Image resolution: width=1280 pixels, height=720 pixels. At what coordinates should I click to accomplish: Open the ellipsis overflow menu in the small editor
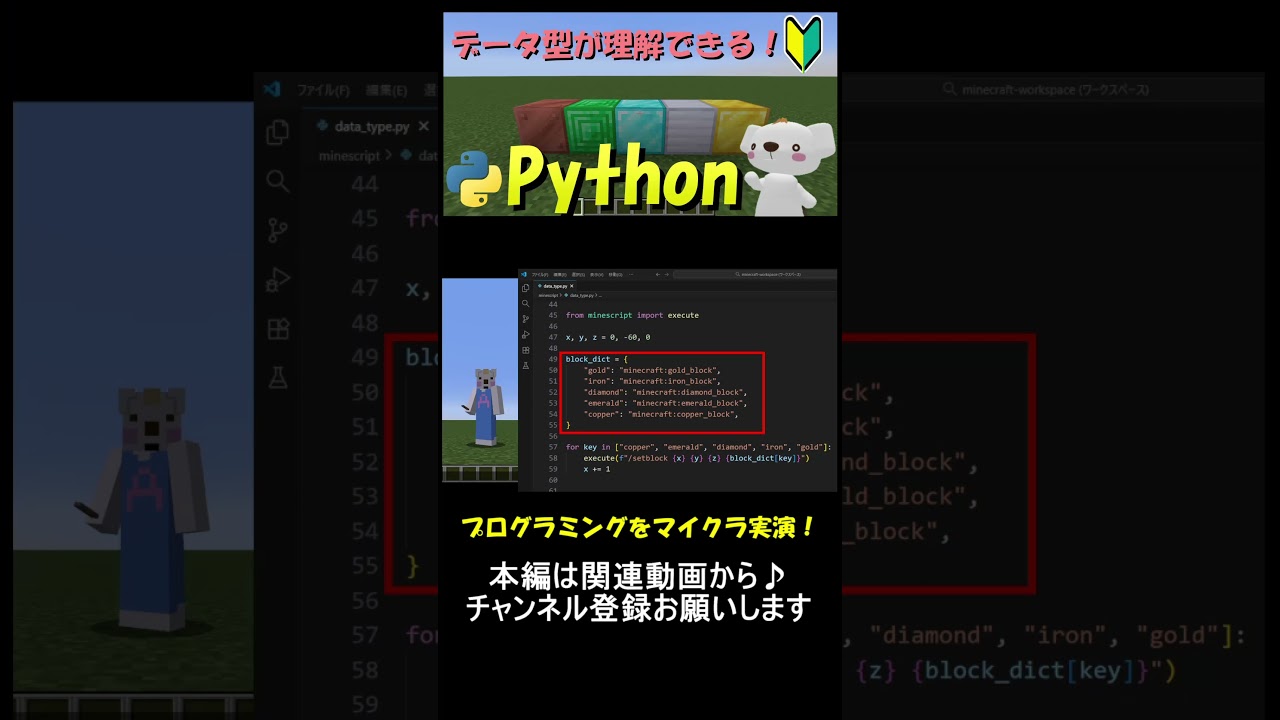point(630,274)
